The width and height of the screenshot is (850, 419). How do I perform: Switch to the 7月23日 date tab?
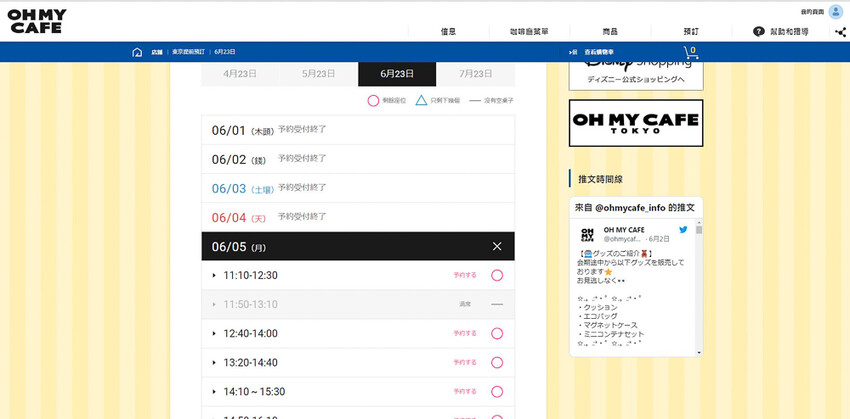(475, 74)
